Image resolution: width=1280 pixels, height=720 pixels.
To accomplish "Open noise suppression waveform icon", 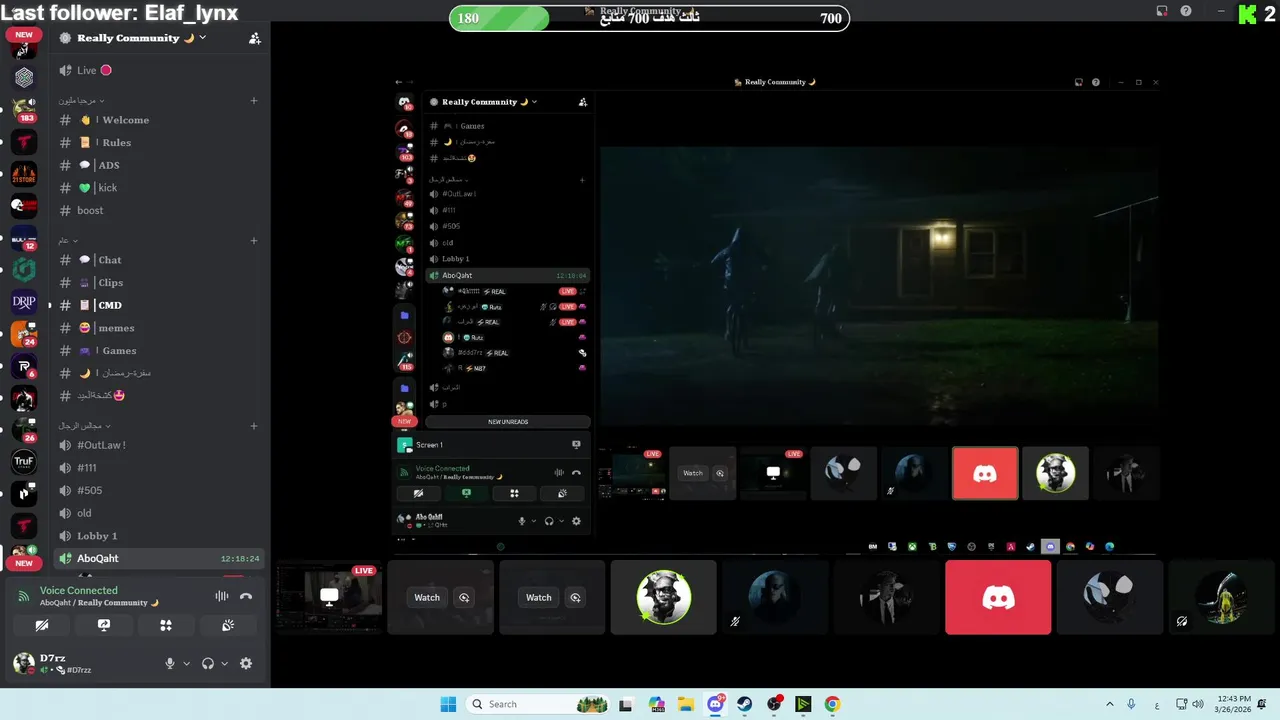I will tap(221, 596).
